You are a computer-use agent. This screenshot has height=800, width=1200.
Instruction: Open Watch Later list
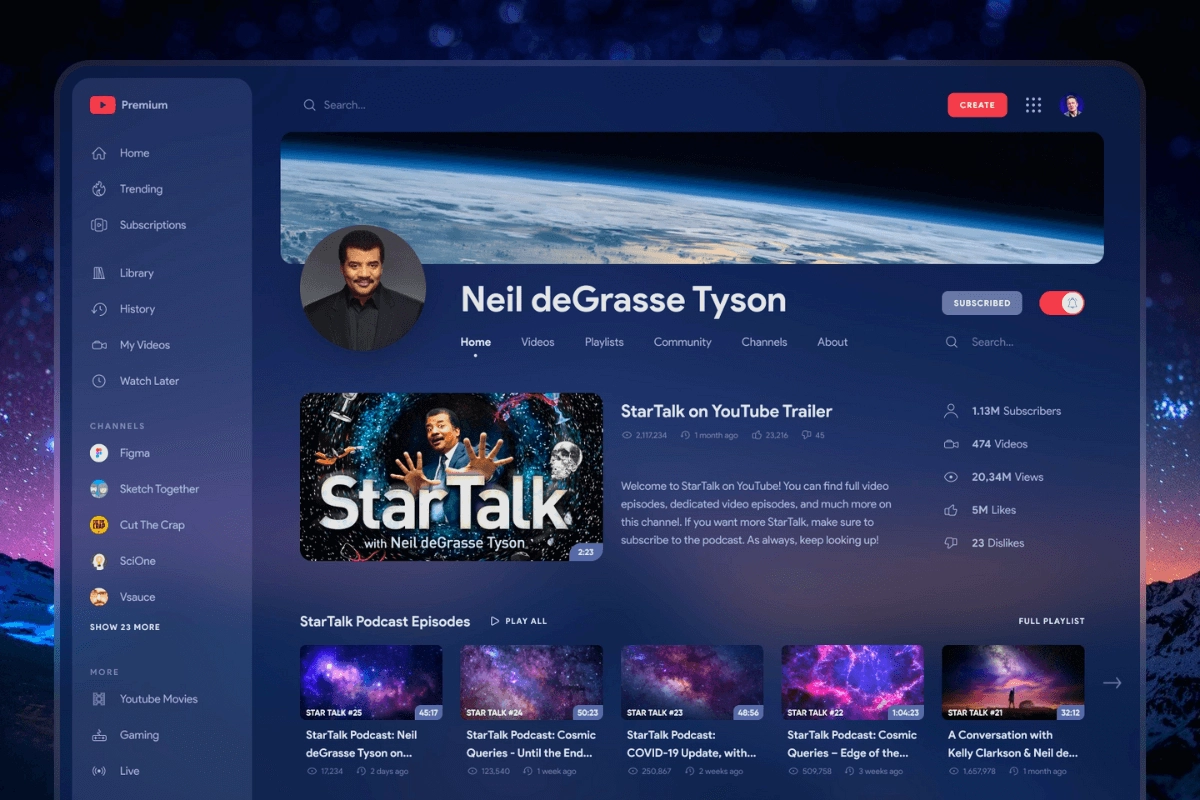point(149,381)
